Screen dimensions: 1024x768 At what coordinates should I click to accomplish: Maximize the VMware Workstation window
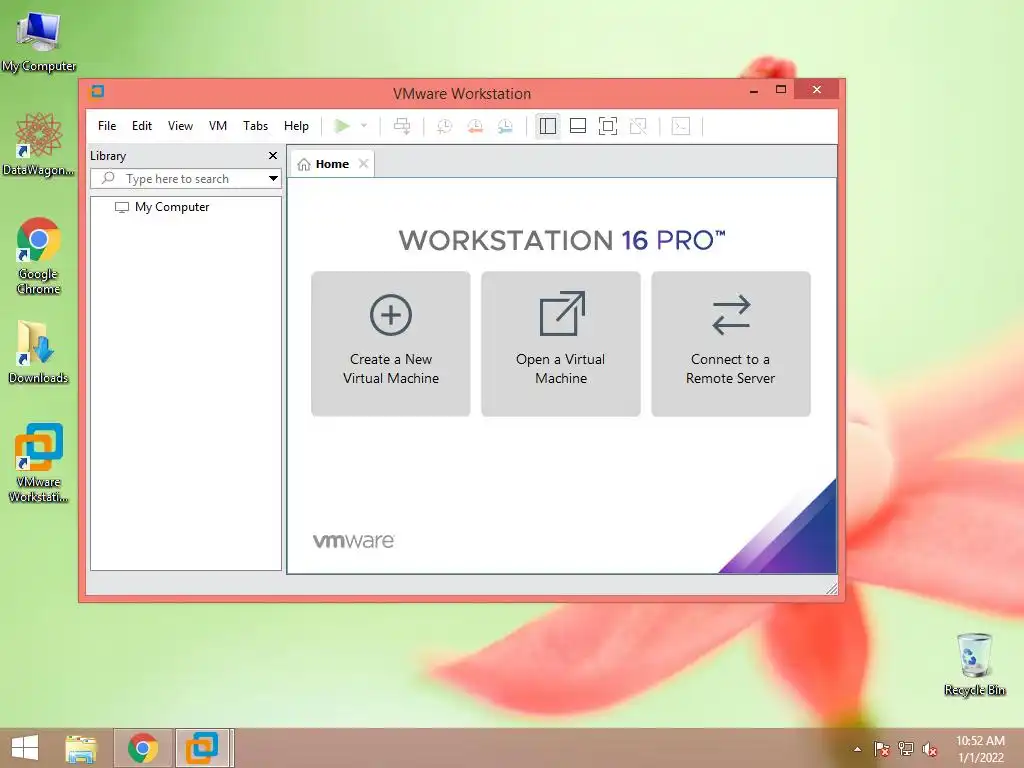pos(781,89)
